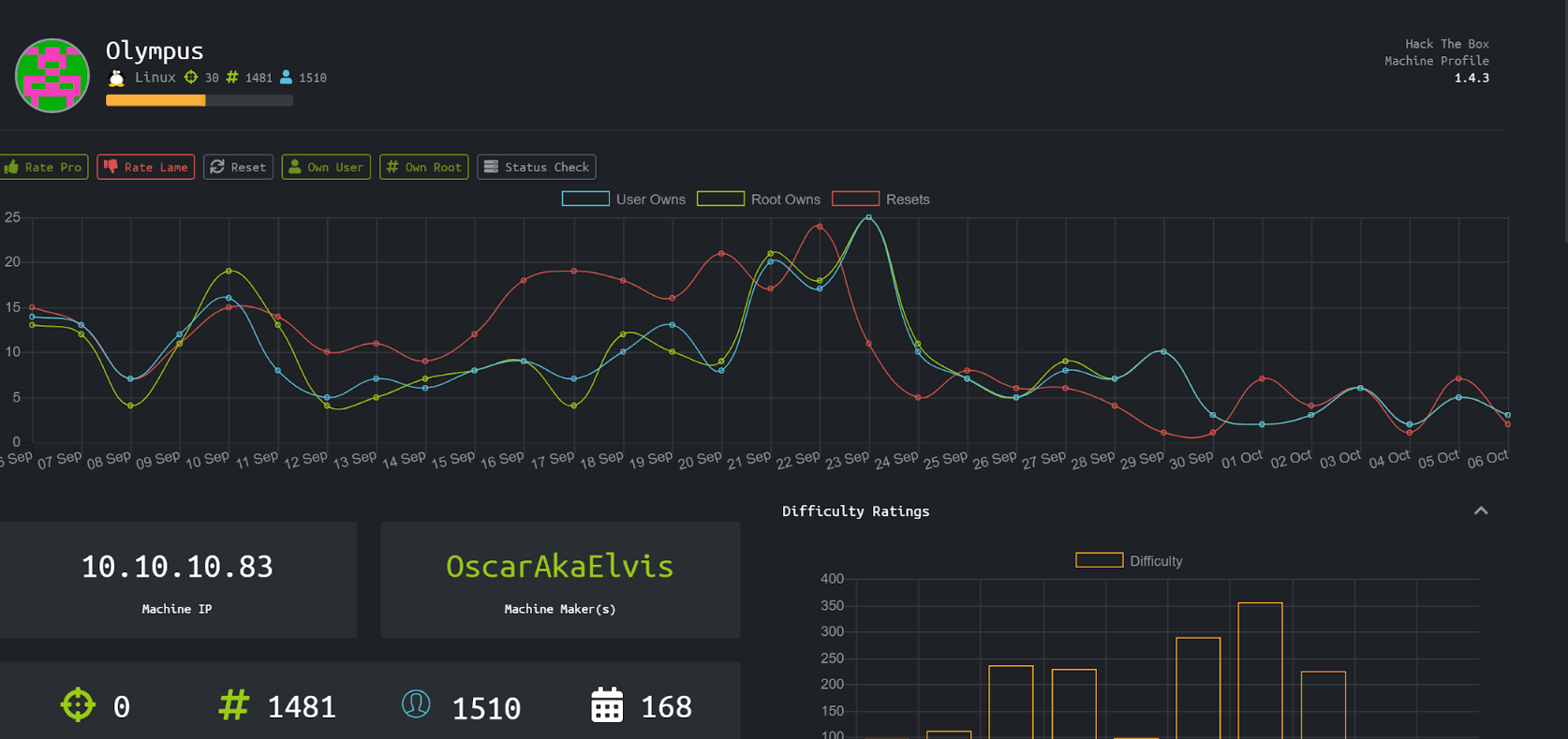Click the large green crosshair icon

point(78,704)
